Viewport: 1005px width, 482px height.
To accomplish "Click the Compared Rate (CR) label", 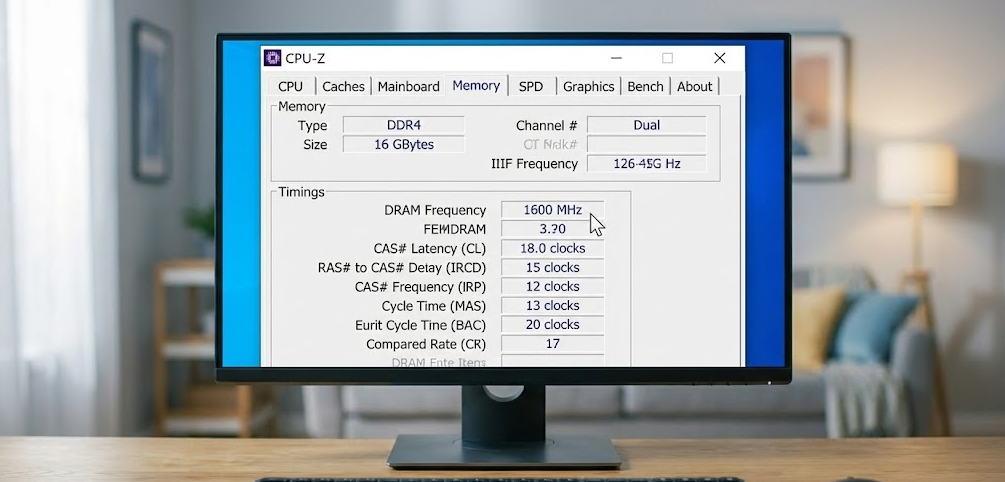I will click(x=426, y=345).
